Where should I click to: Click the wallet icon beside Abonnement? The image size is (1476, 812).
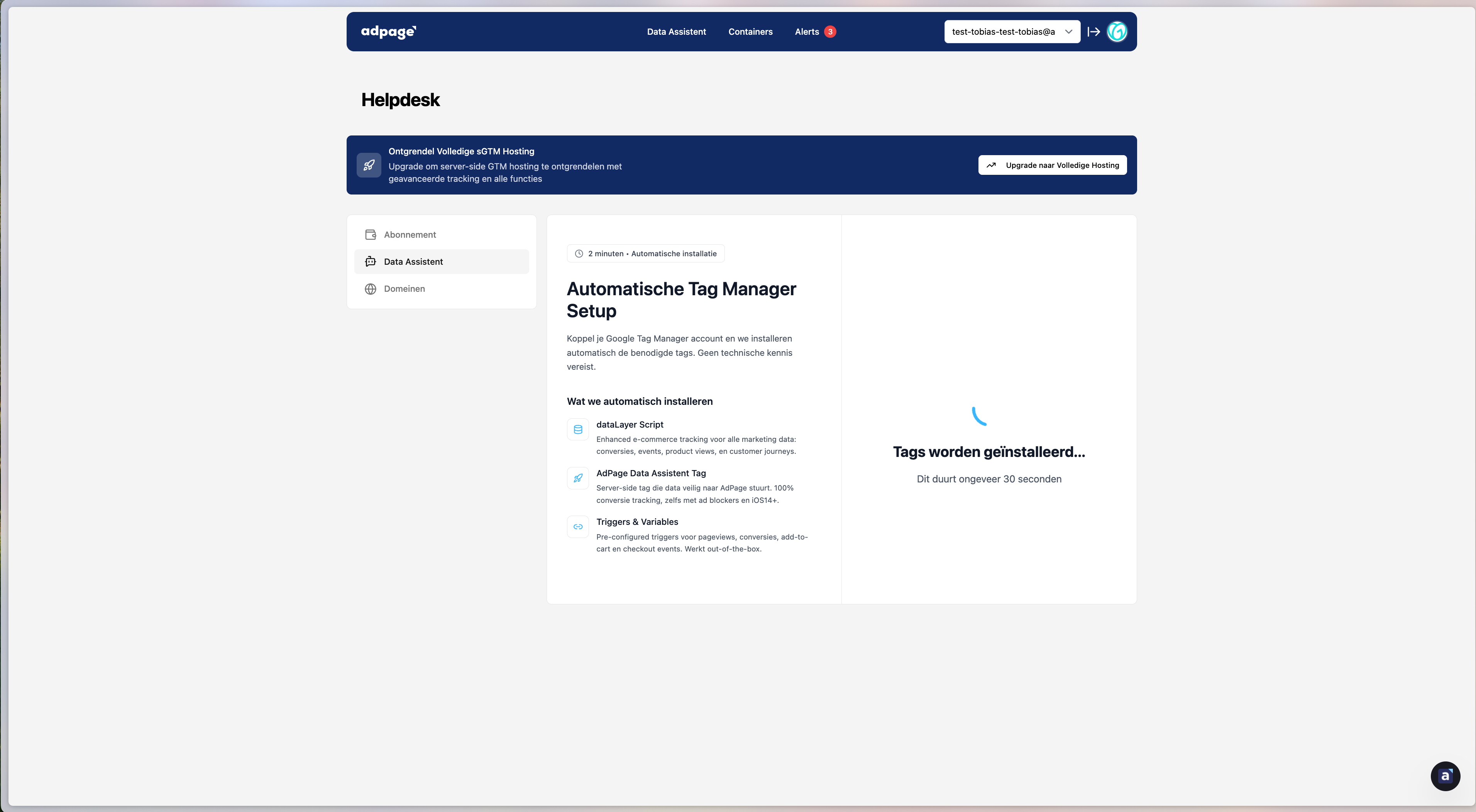pos(371,234)
